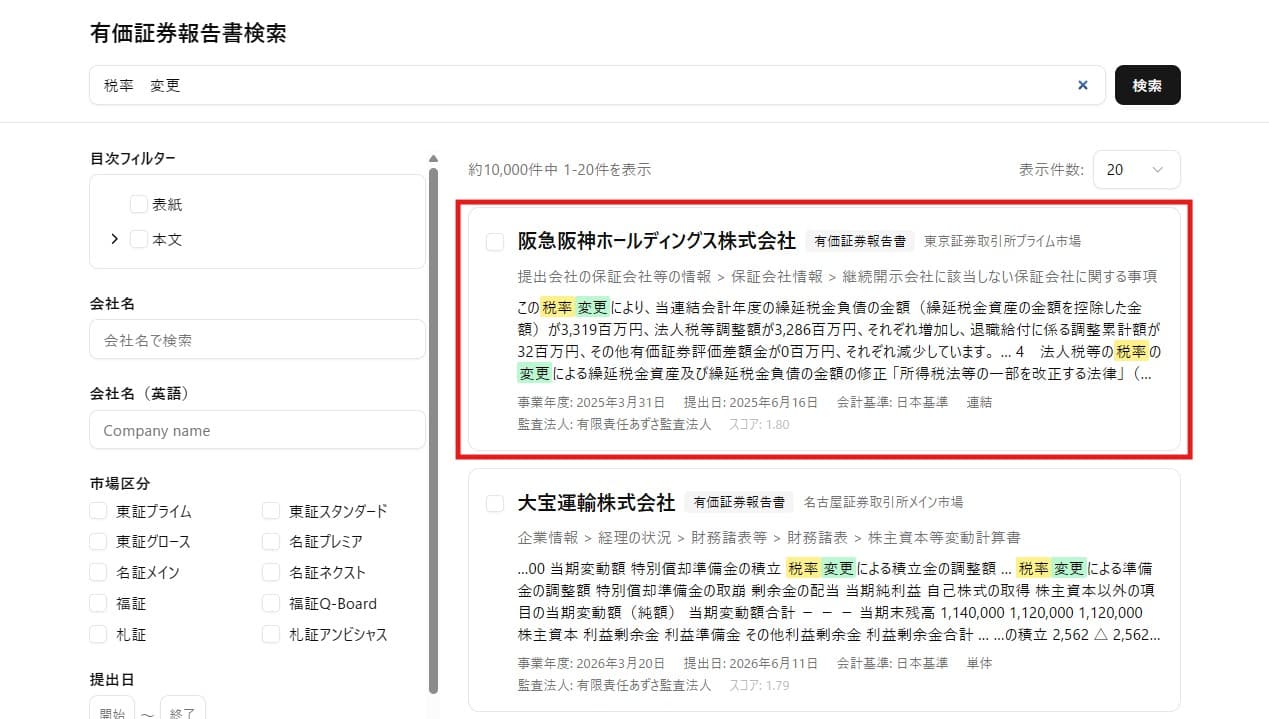Image resolution: width=1269 pixels, height=719 pixels.
Task: Click スコア: 1.79 in second result
Action: [x=760, y=685]
